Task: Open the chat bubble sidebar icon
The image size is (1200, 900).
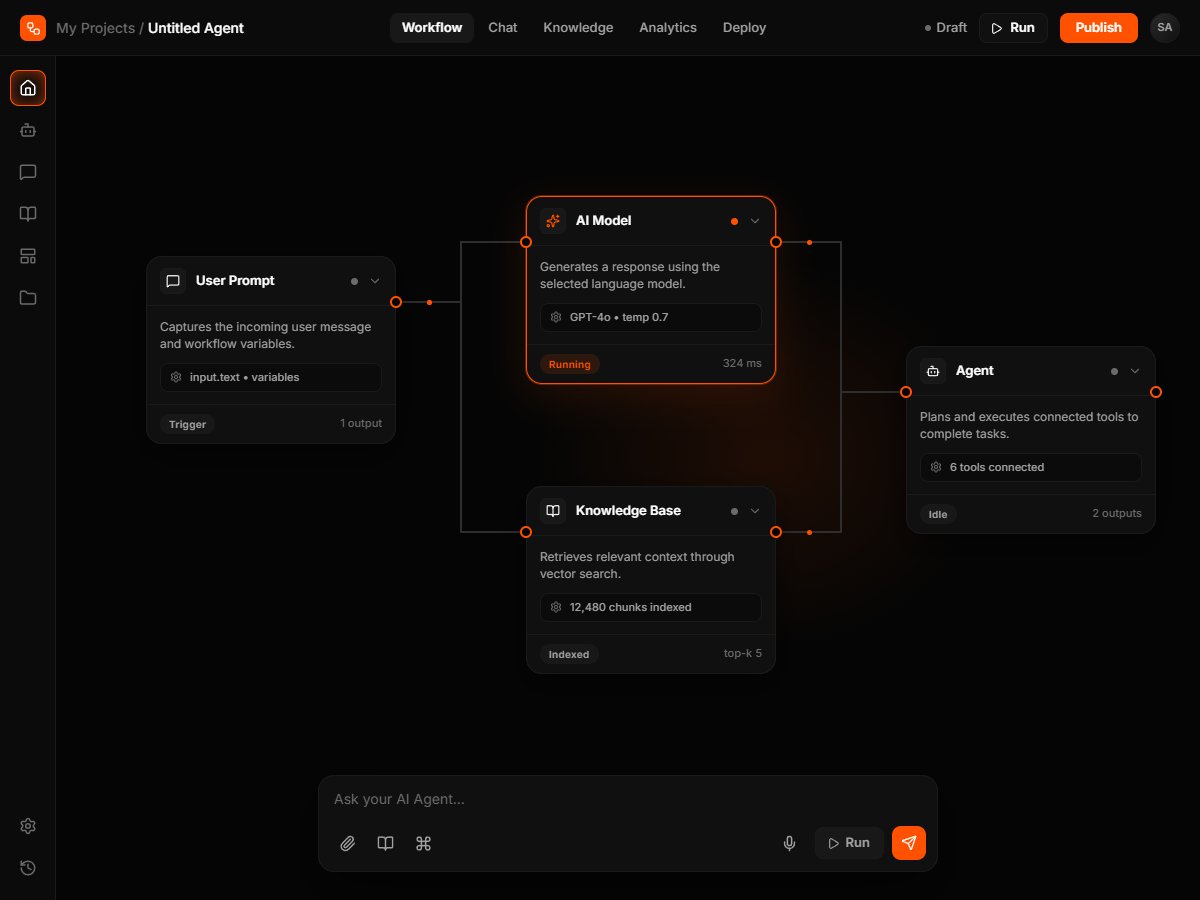Action: pyautogui.click(x=28, y=172)
